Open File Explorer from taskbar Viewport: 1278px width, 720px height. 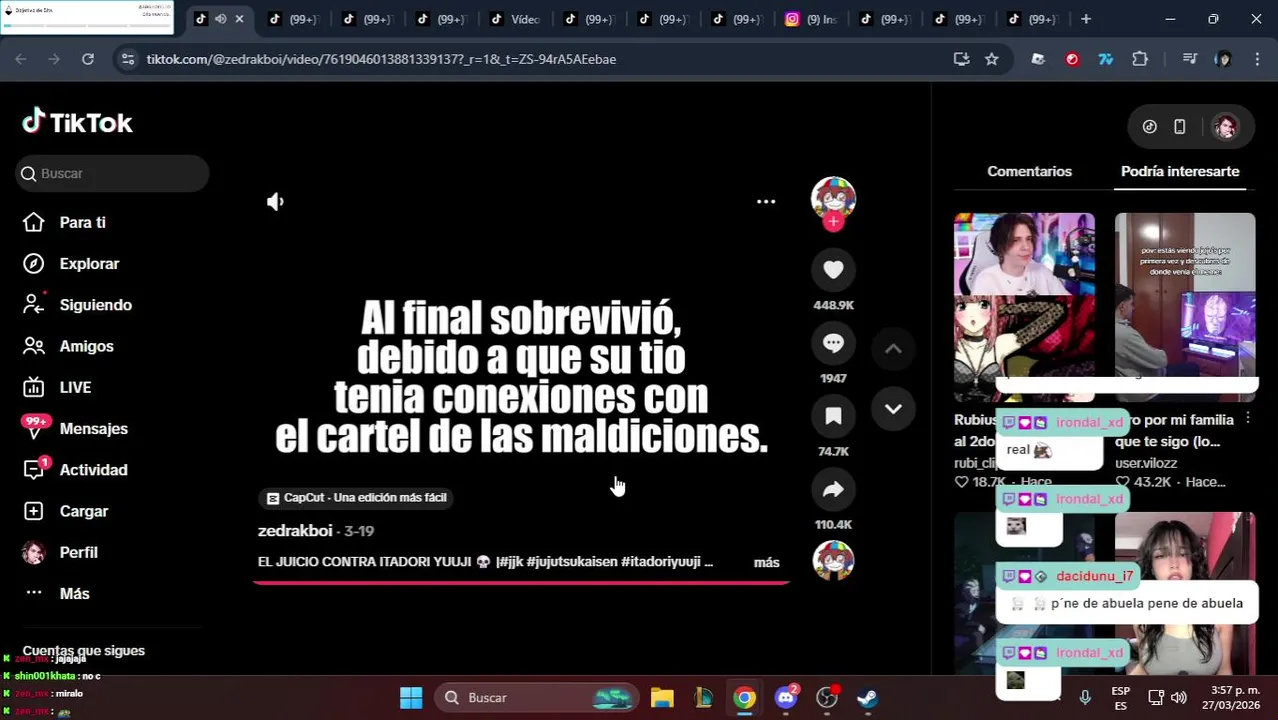662,697
